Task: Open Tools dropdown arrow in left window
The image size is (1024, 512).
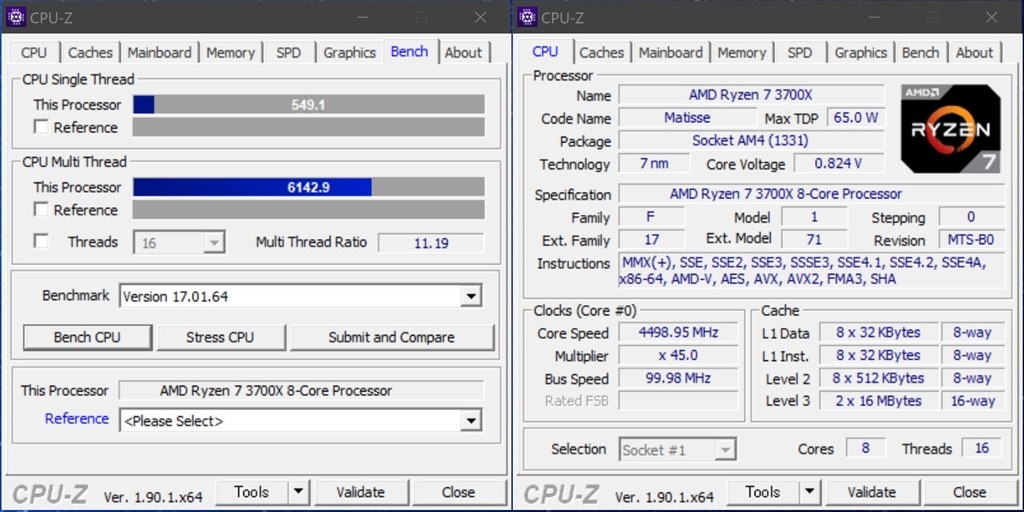Action: (298, 492)
